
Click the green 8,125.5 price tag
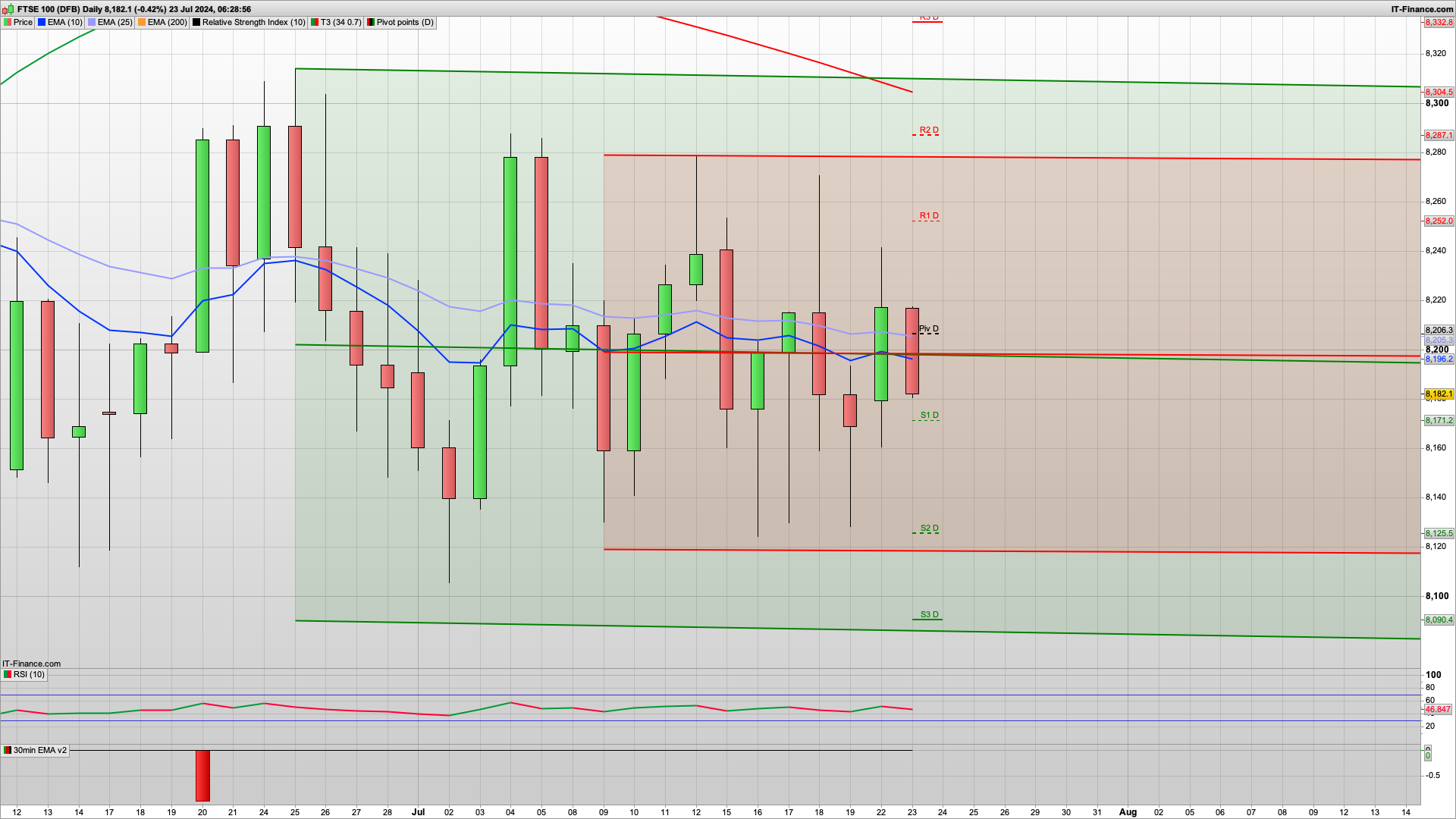[1439, 534]
